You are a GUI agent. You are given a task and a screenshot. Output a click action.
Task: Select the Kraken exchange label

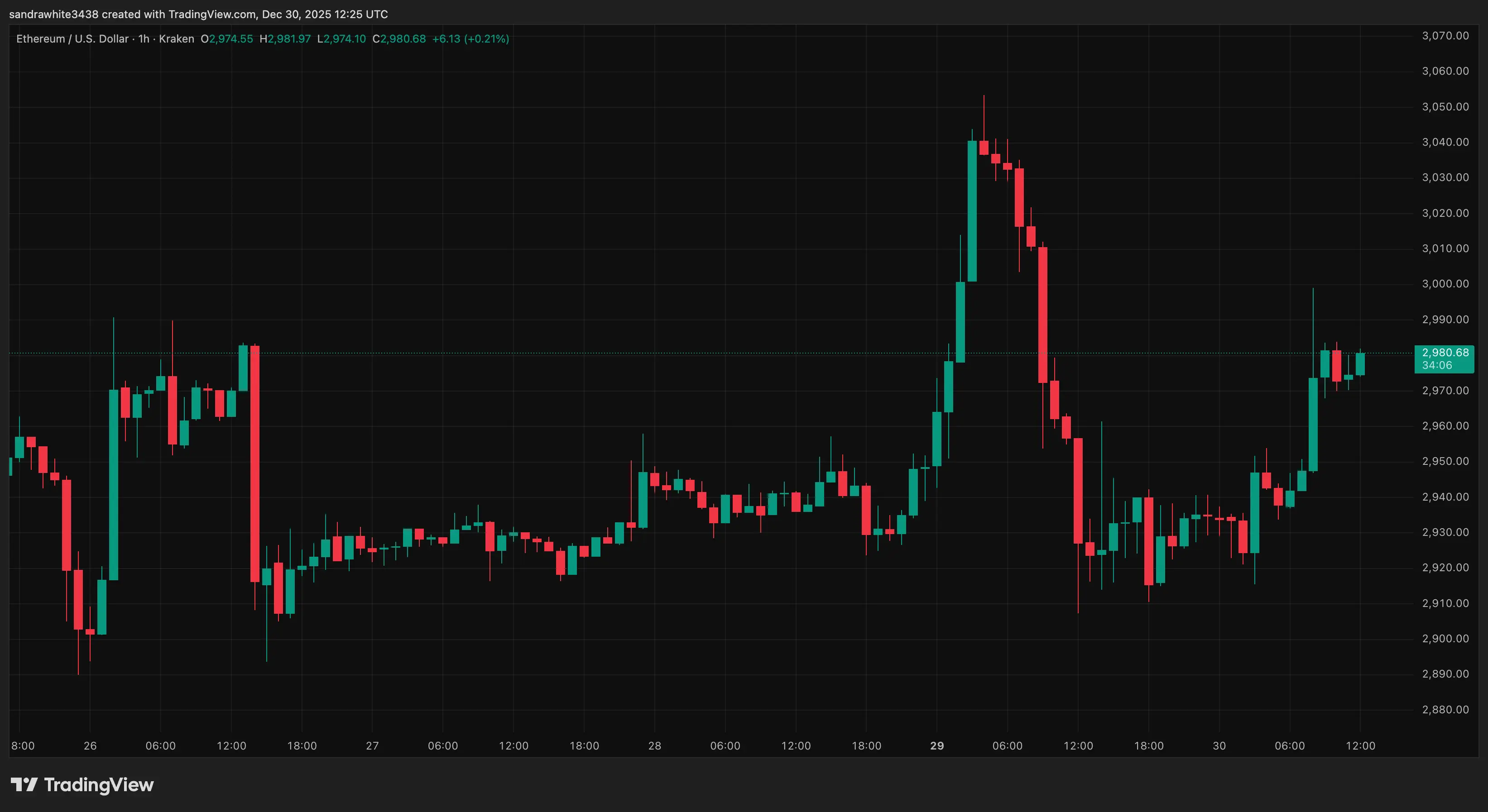click(178, 38)
